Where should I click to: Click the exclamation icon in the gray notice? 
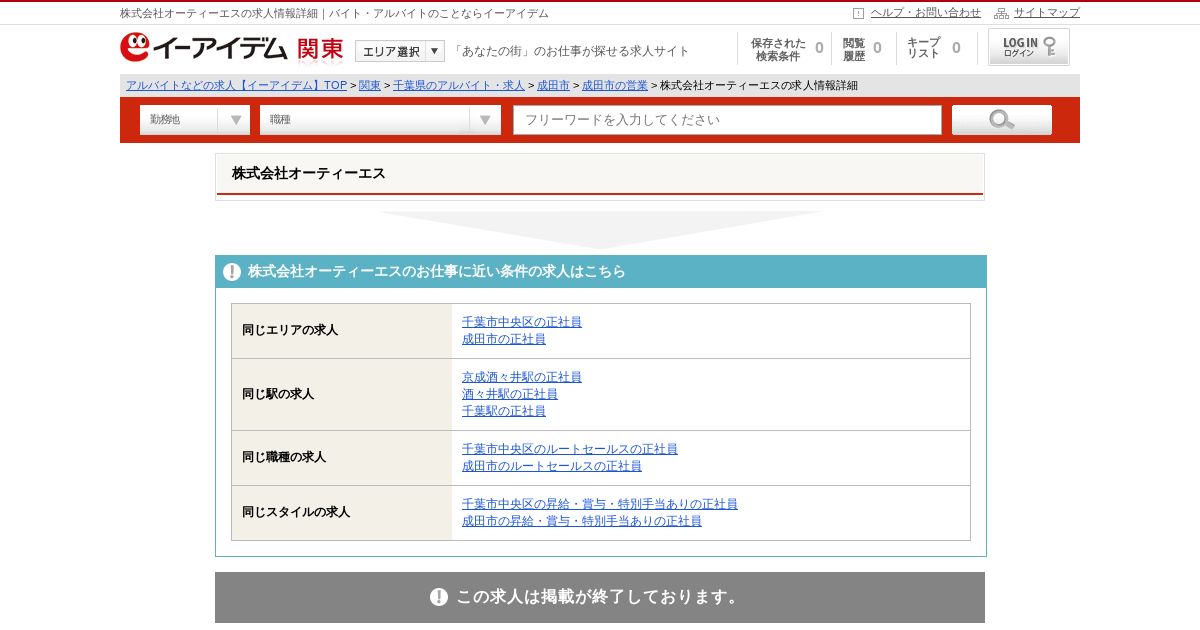click(x=439, y=597)
